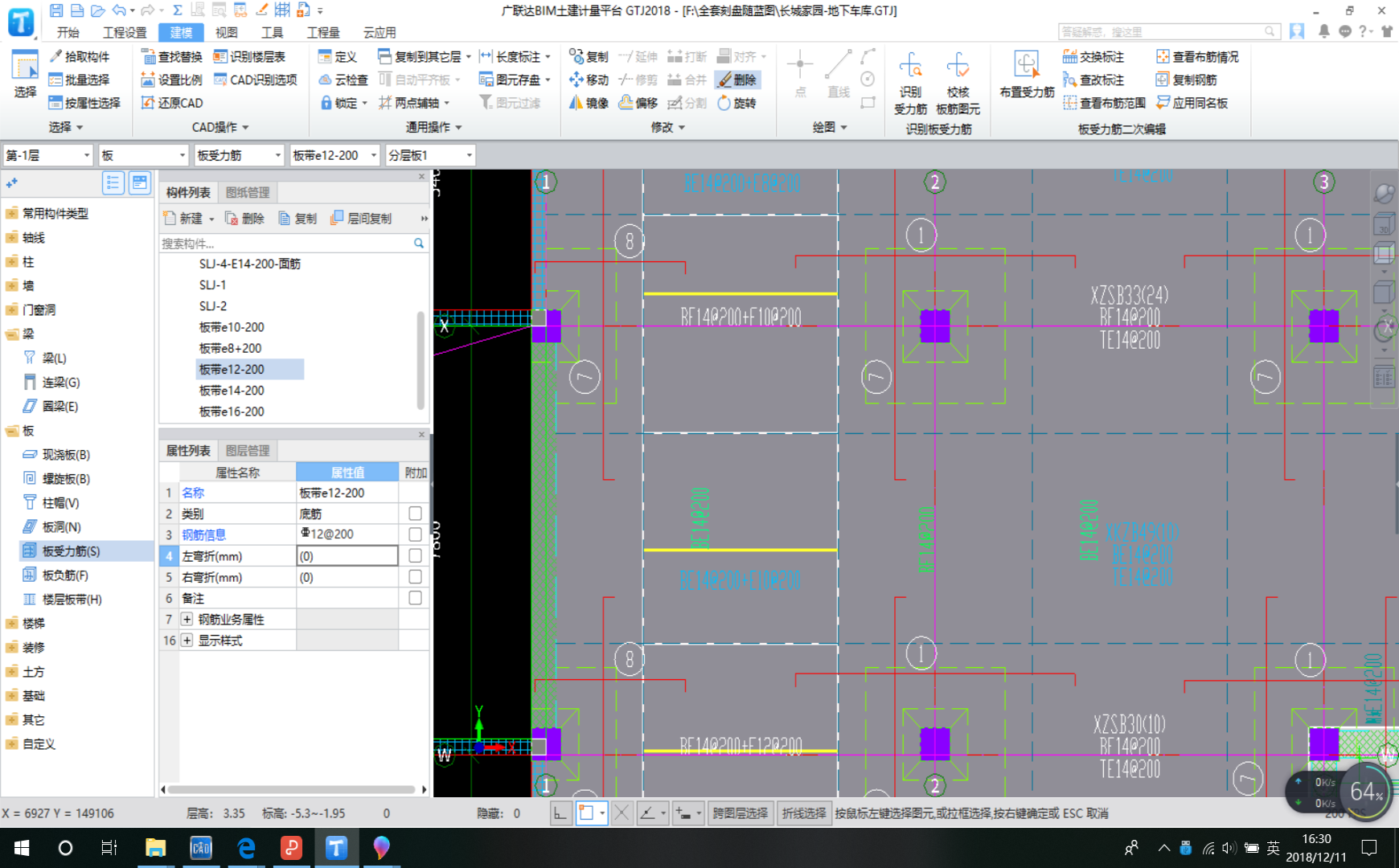1399x868 pixels.
Task: Toggle the 类别 附加 checkbox
Action: 415,514
